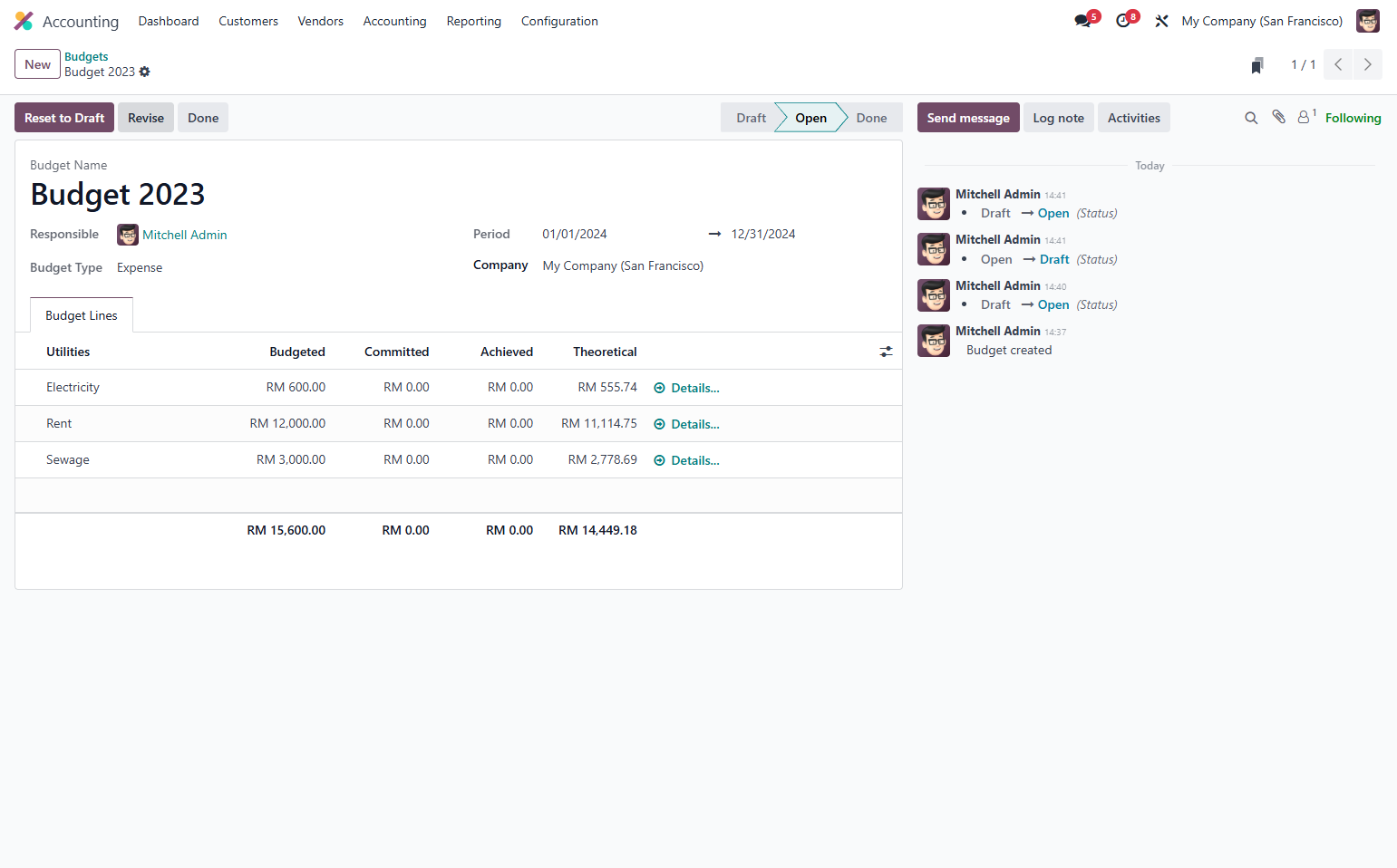This screenshot has width=1397, height=868.
Task: Open the activities clock icon
Action: tap(1123, 21)
